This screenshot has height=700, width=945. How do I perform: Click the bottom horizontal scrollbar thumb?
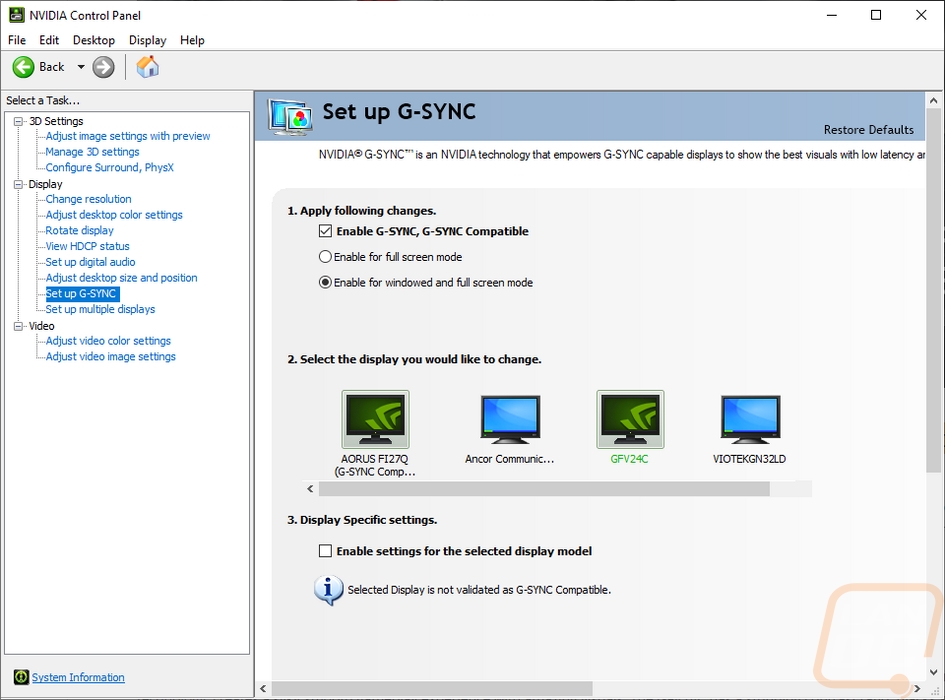[432, 689]
